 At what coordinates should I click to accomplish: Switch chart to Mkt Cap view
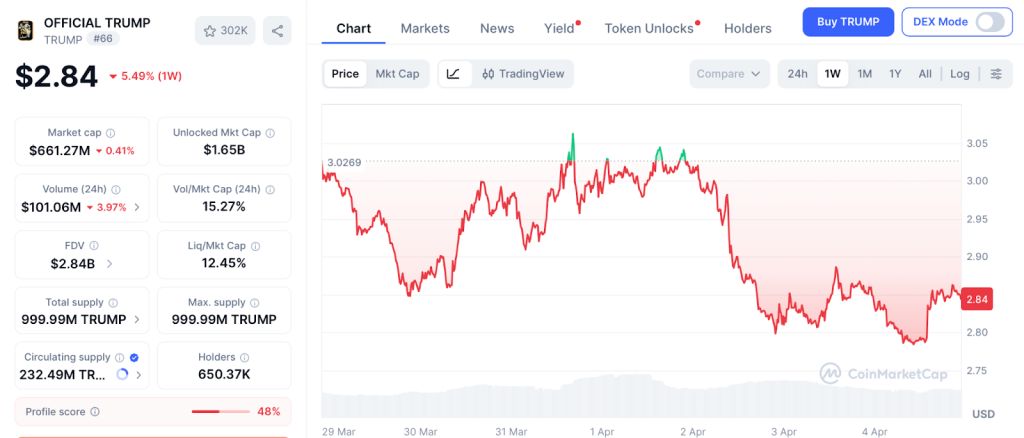coord(397,74)
